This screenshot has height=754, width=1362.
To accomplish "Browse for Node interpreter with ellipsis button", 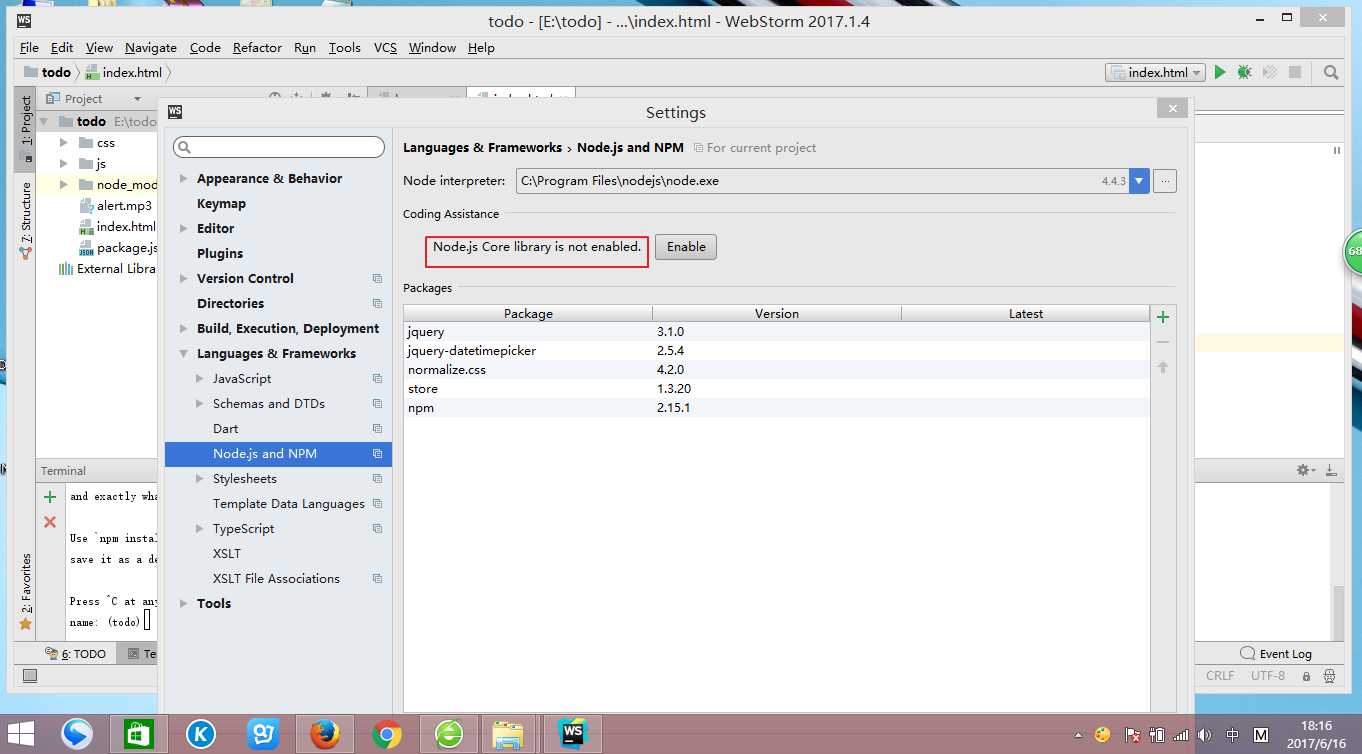I will click(1164, 181).
